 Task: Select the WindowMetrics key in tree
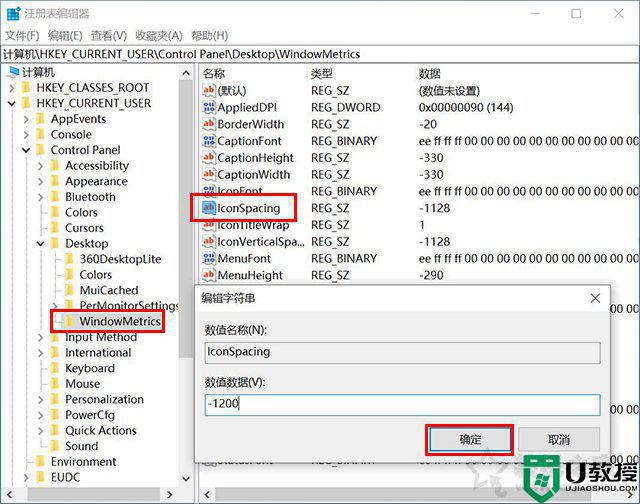[120, 321]
